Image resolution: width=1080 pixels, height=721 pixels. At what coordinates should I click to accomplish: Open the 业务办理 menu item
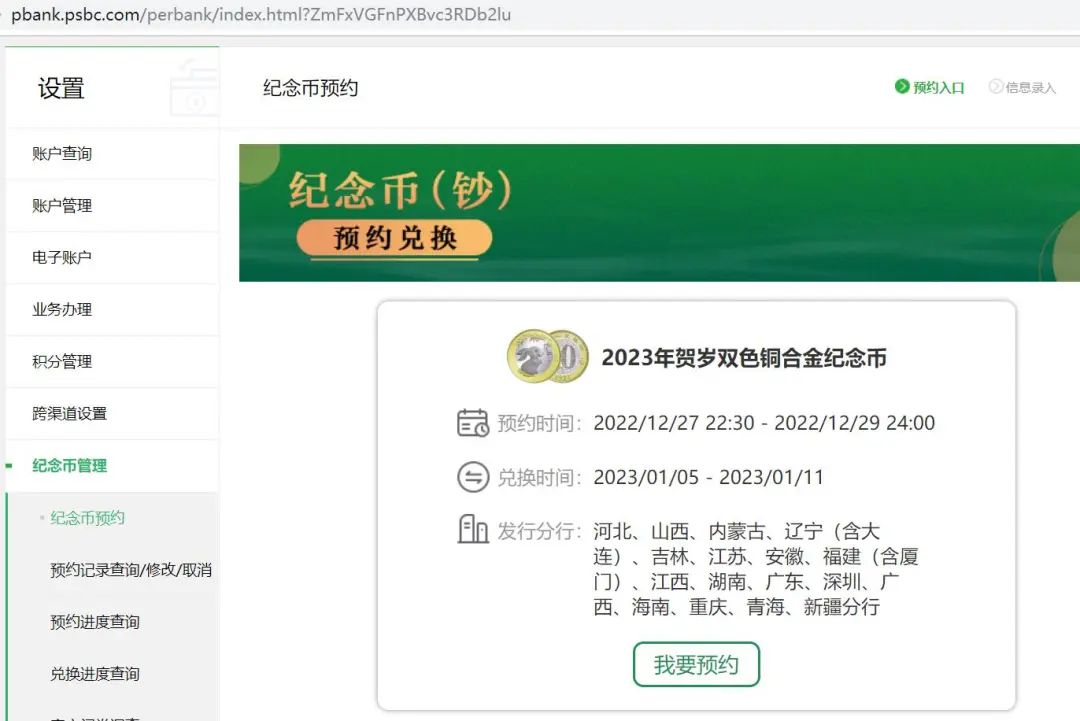(62, 309)
